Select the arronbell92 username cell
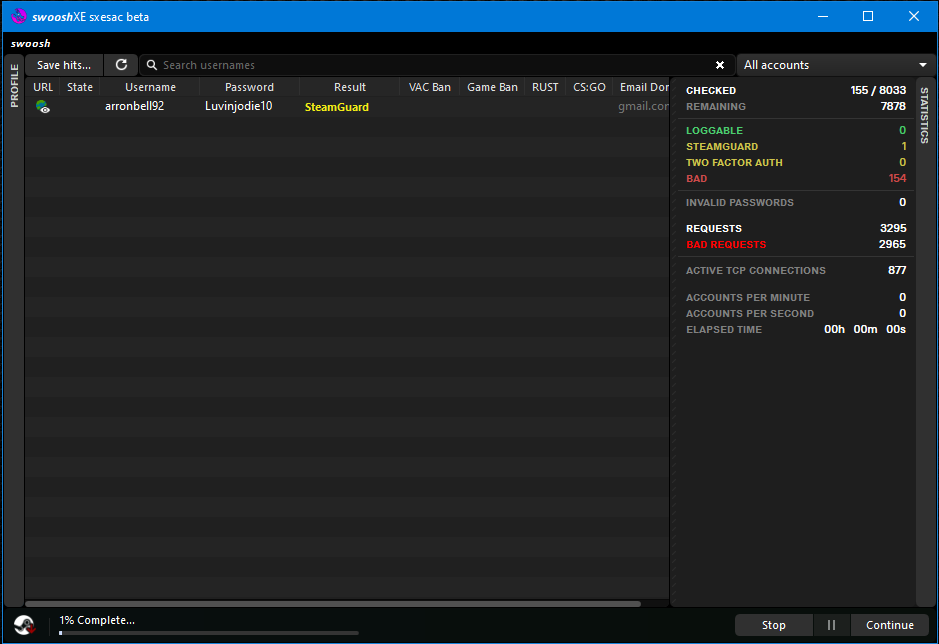The height and width of the screenshot is (644, 939). (134, 106)
